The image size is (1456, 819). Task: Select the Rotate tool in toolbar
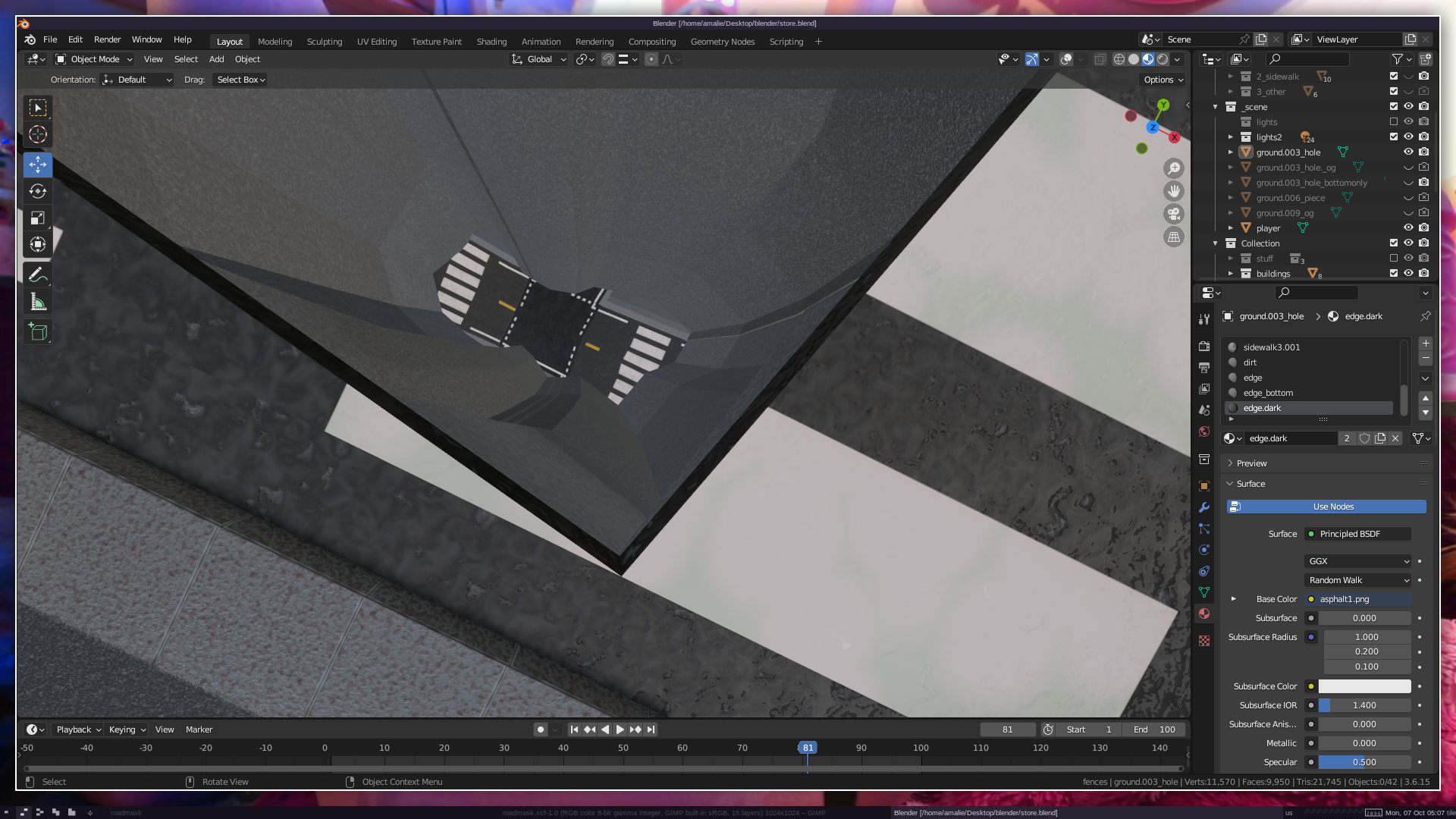click(x=37, y=191)
